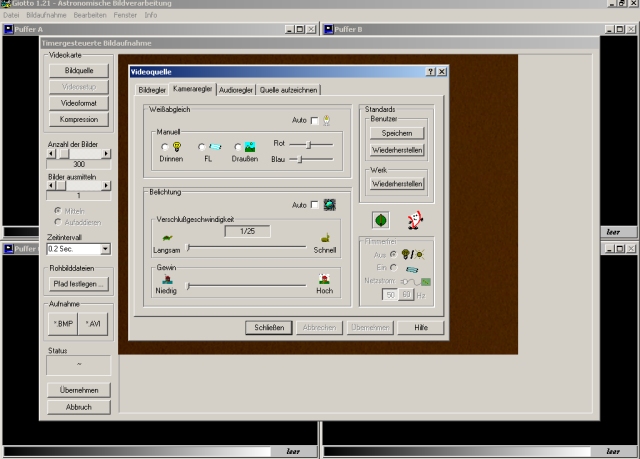This screenshot has height=459, width=640.
Task: Click the green leaf icon
Action: (x=381, y=218)
